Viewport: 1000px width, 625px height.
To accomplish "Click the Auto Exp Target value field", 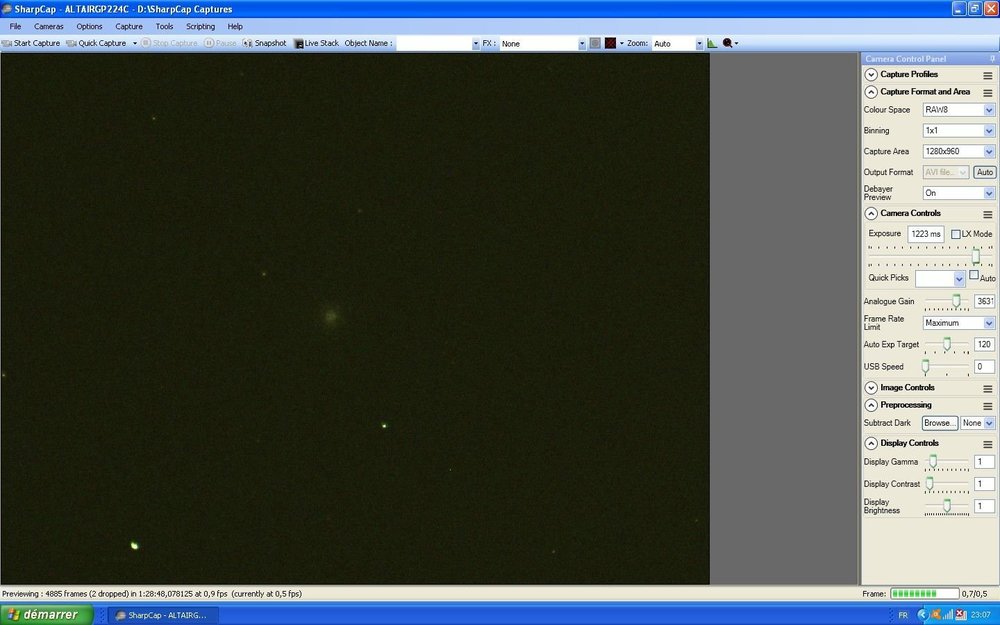I will click(x=984, y=344).
